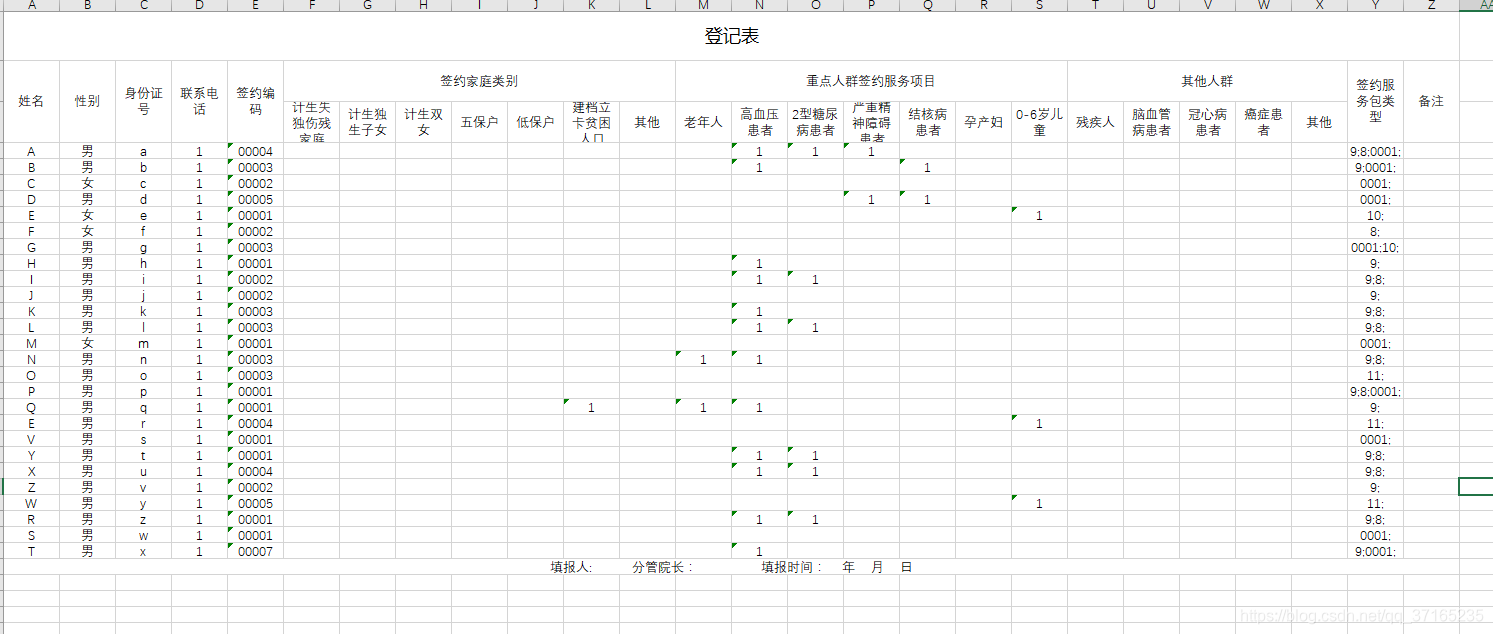Select the '11;' package cell in row O
1493x634 pixels.
[1375, 375]
